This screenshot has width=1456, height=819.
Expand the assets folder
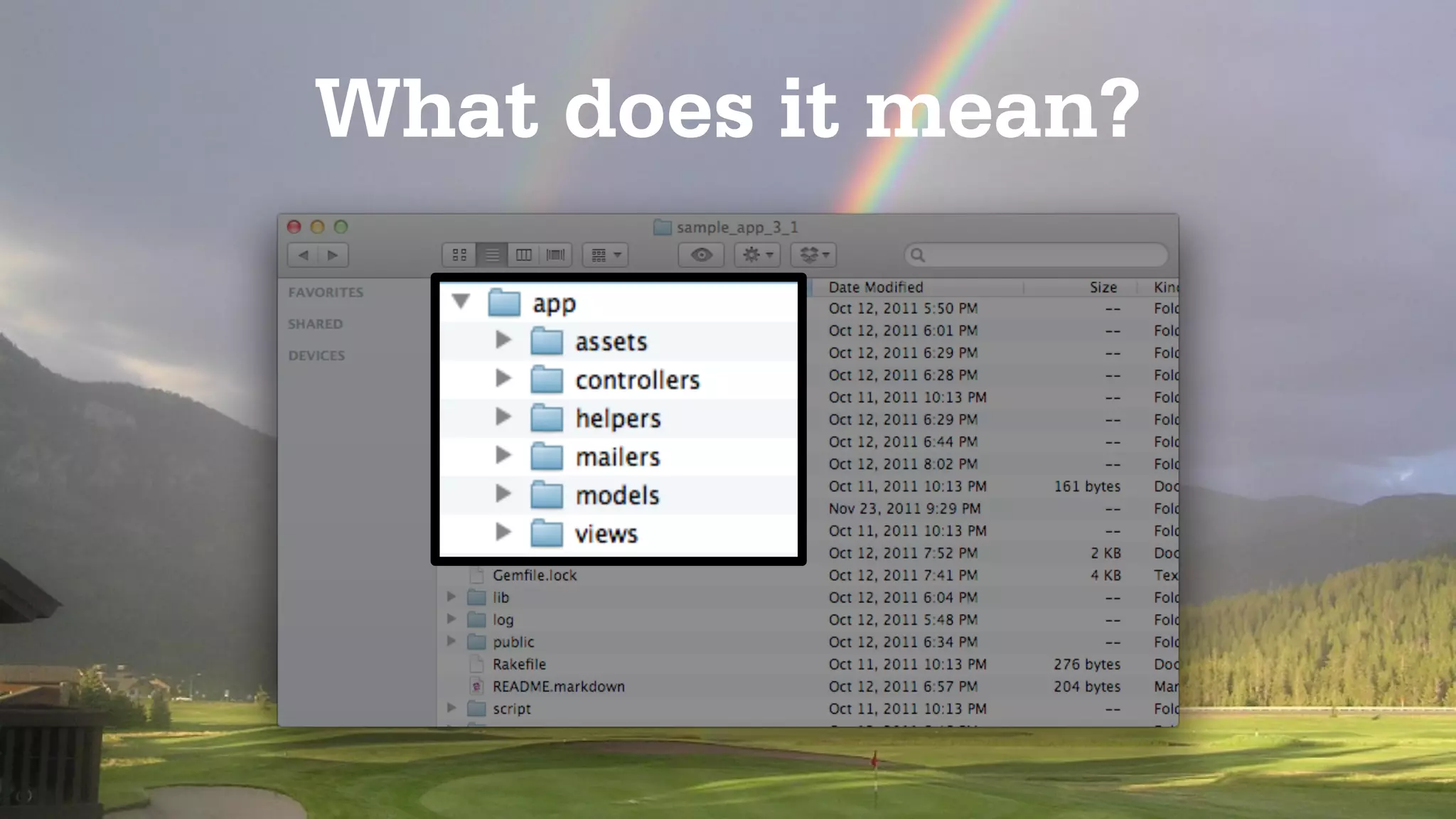click(x=503, y=340)
